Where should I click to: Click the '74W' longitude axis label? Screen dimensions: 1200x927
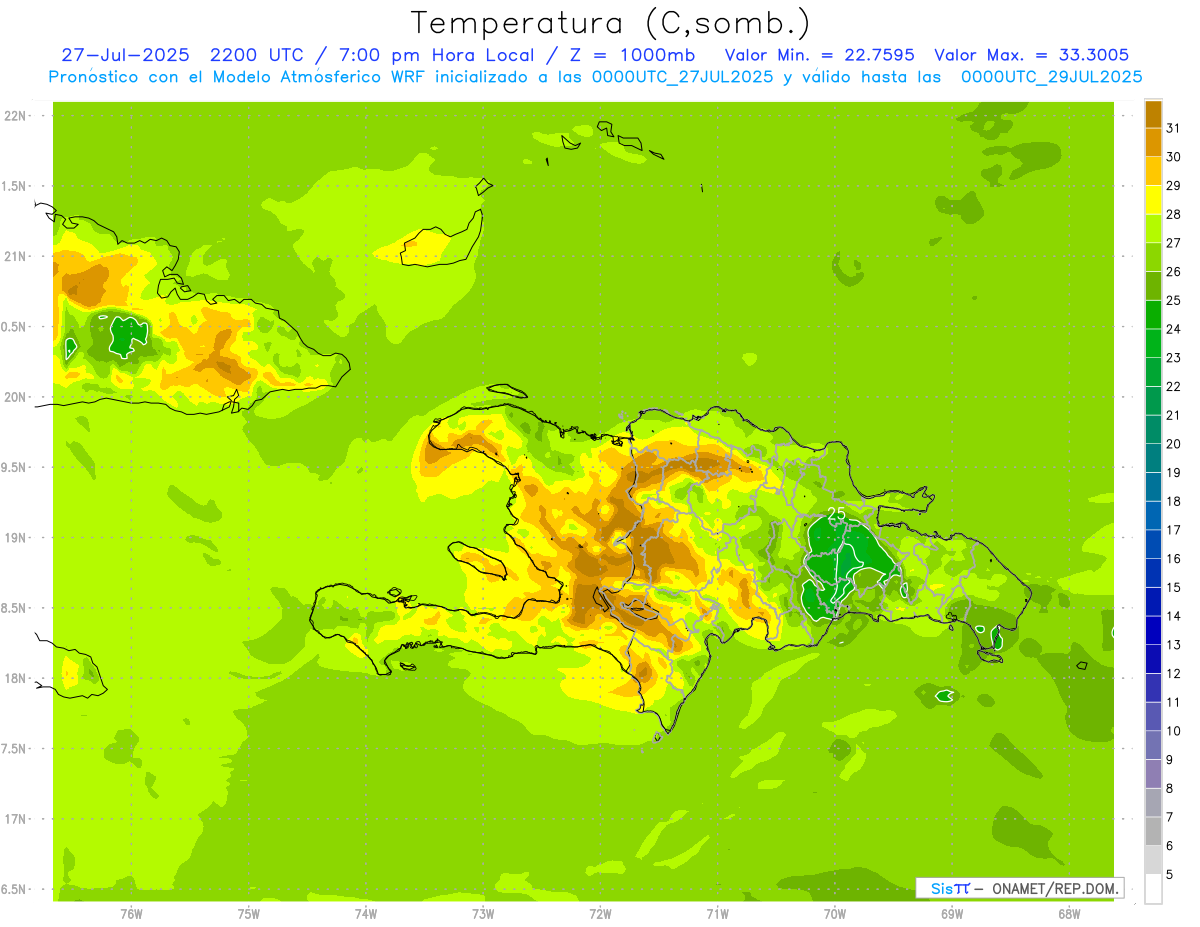[366, 913]
